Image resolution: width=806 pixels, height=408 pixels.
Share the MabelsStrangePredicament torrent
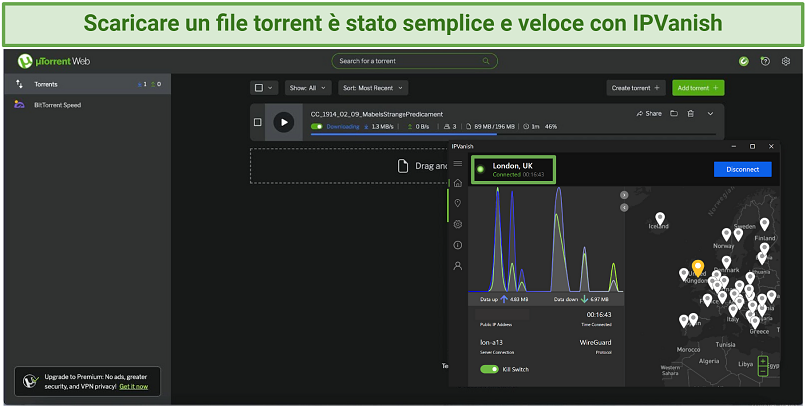pyautogui.click(x=649, y=114)
